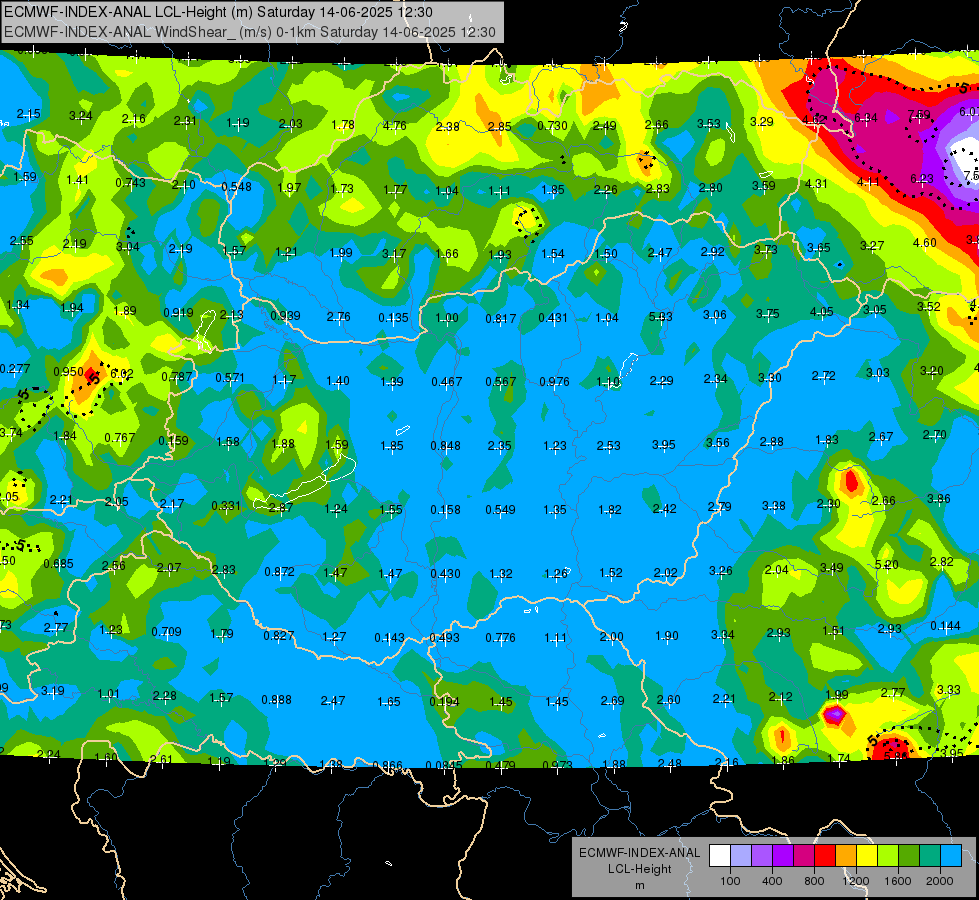Image resolution: width=979 pixels, height=900 pixels.
Task: Click wind shear value 0.467
Action: click(x=447, y=382)
